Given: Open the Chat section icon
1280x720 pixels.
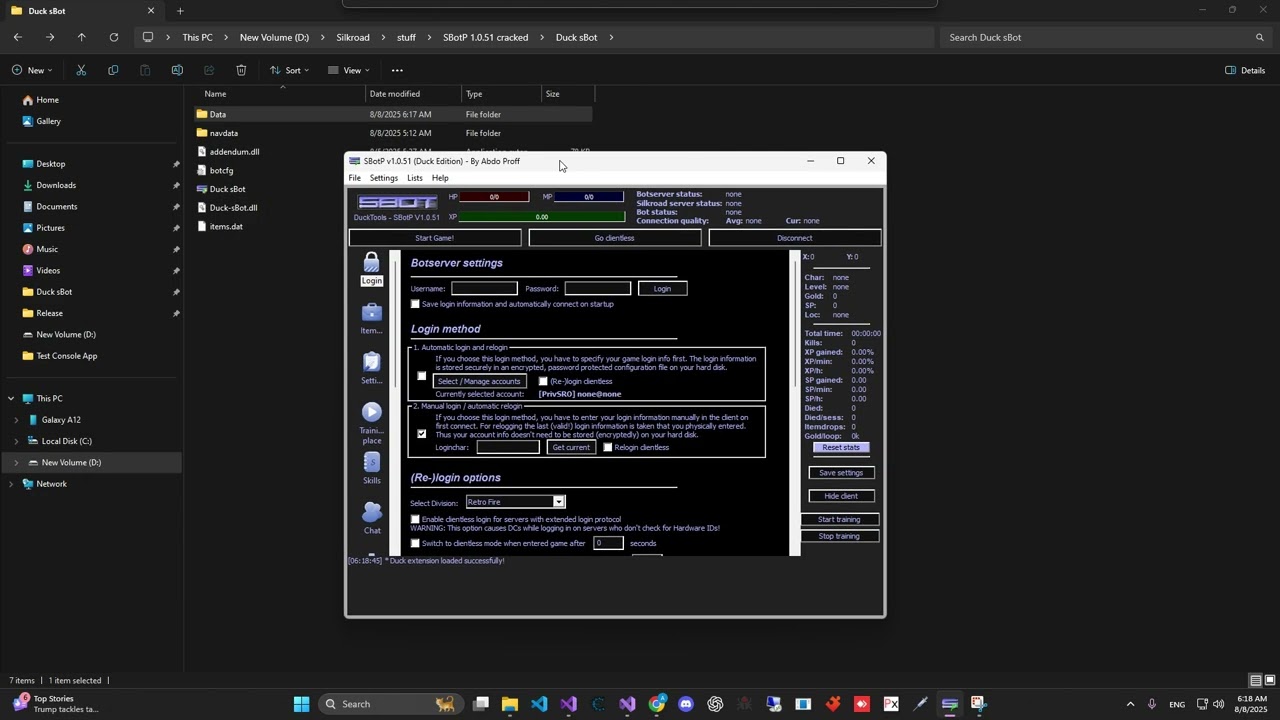Looking at the screenshot, I should pos(371,512).
